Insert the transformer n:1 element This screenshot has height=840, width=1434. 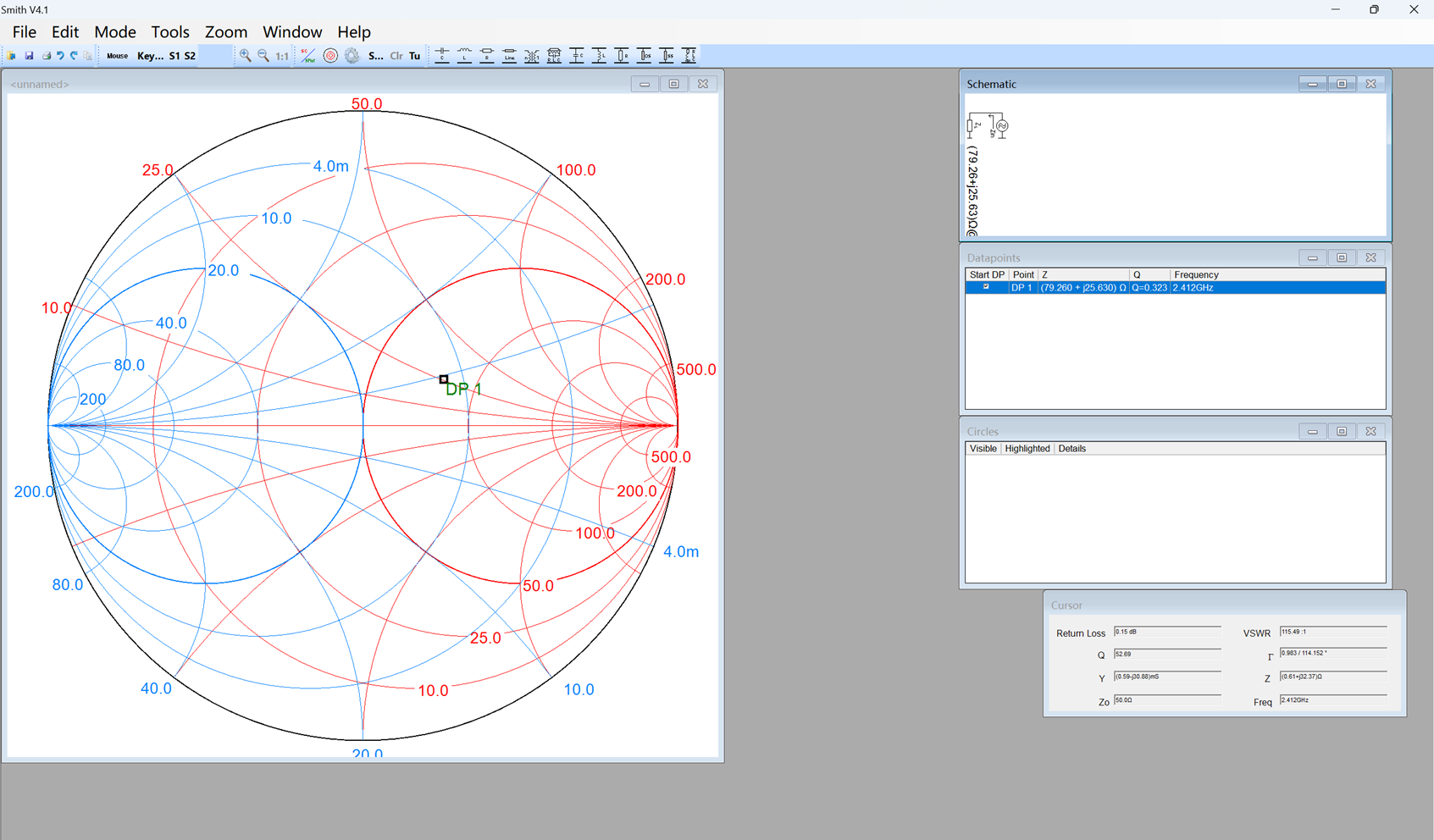click(532, 56)
